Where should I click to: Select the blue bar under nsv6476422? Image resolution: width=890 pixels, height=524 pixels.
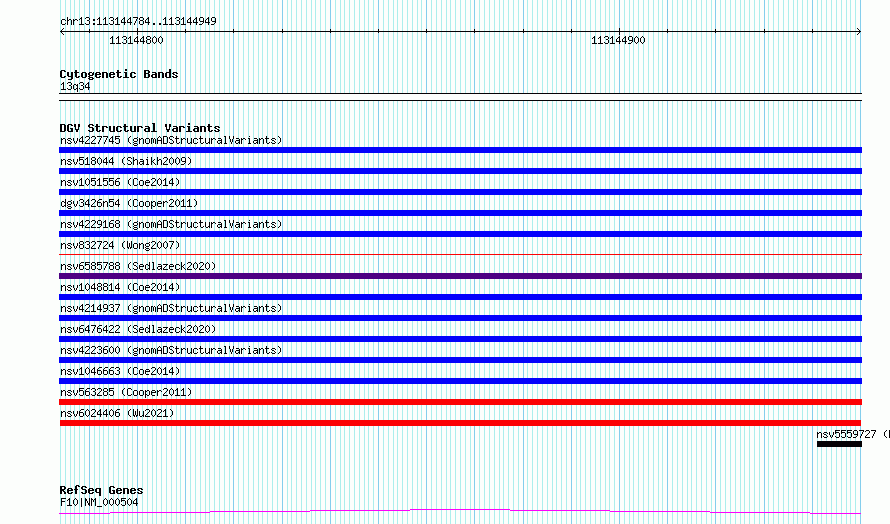coord(460,339)
